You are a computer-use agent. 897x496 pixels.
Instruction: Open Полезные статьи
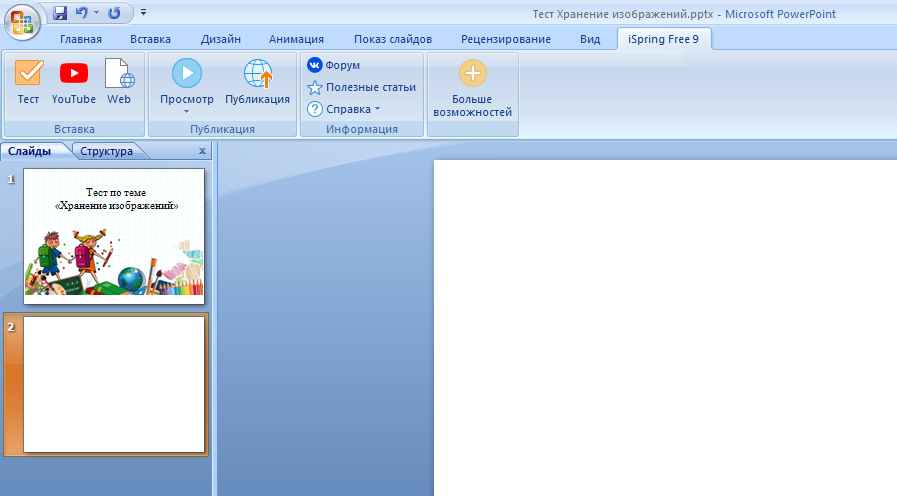[362, 88]
